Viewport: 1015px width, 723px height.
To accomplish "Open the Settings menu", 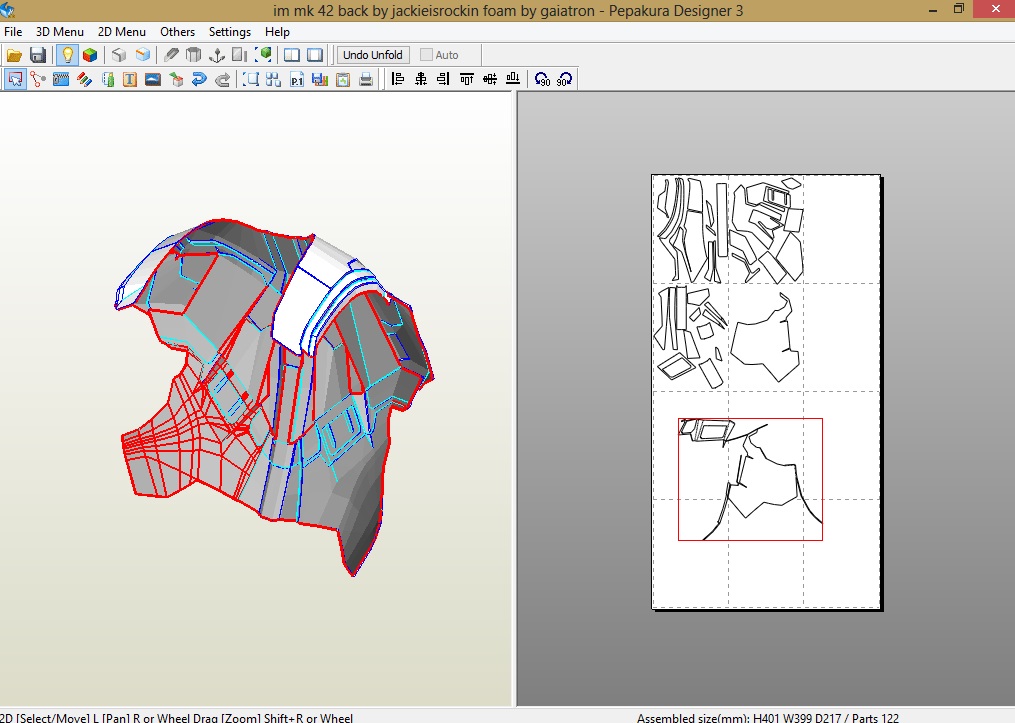I will pos(230,32).
